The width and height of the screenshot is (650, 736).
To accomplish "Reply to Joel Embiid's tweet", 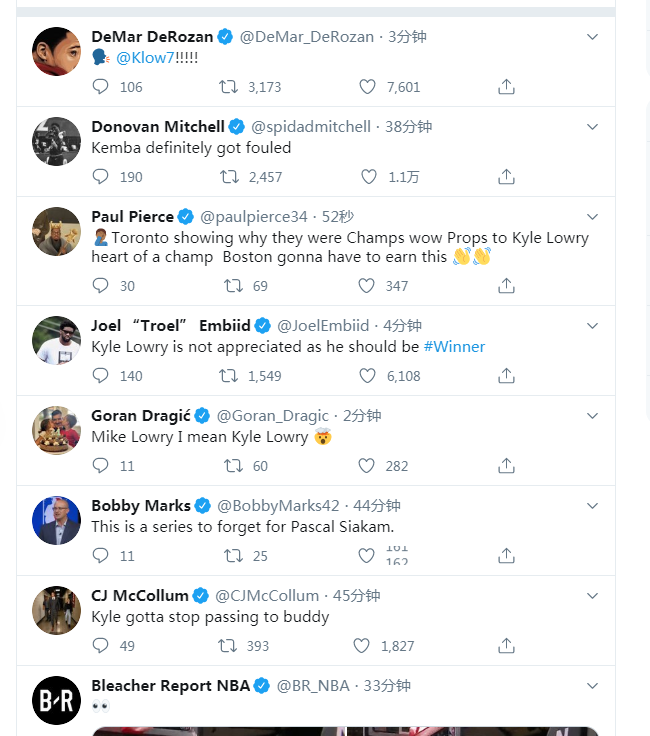I will click(100, 376).
